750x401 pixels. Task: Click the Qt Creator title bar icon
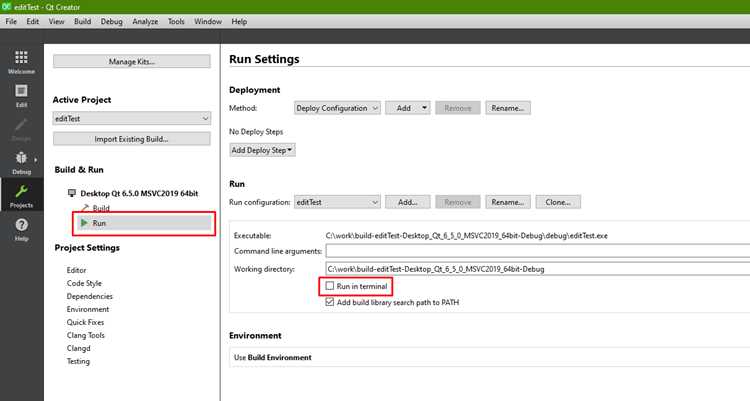click(6, 7)
